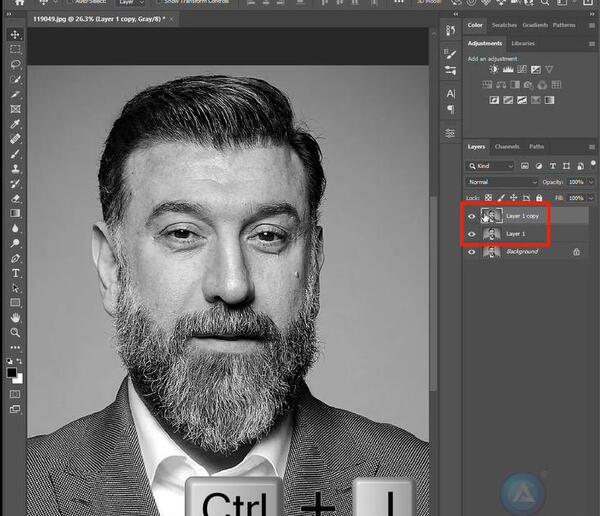This screenshot has height=516, width=600.
Task: Select the Rectangular Marquee tool
Action: (15, 49)
